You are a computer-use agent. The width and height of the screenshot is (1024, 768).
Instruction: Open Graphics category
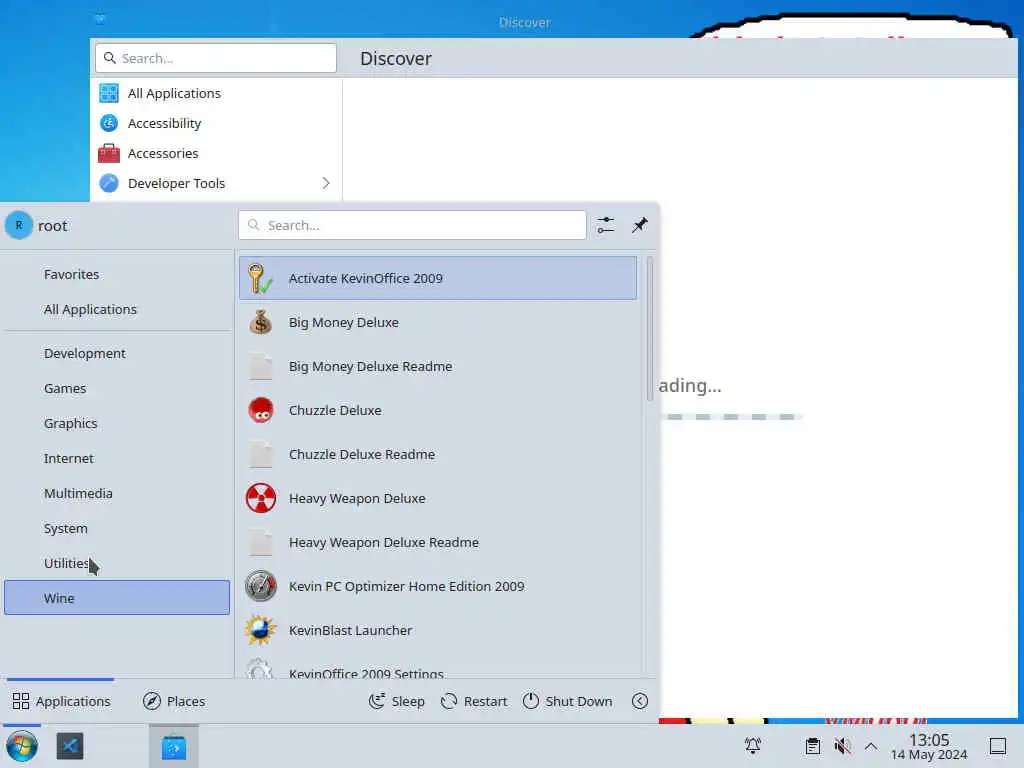click(x=118, y=423)
